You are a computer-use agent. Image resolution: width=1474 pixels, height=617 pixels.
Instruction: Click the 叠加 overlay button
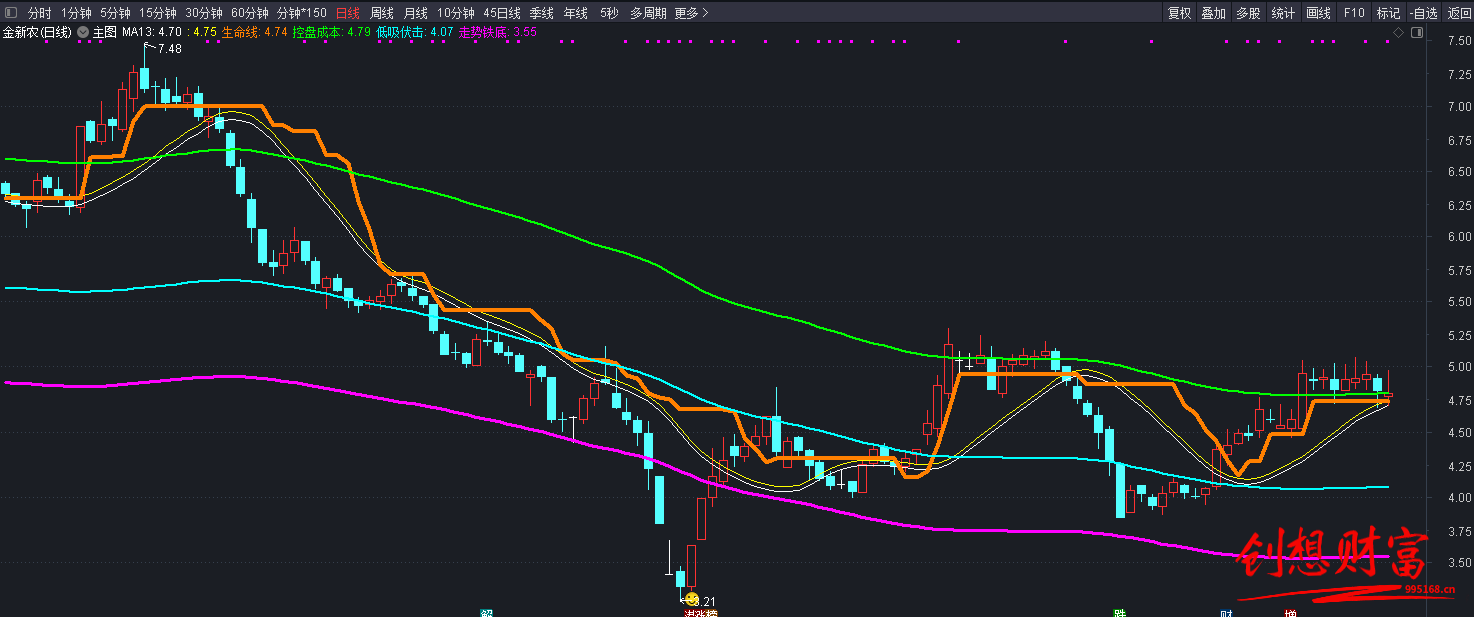click(x=1214, y=13)
